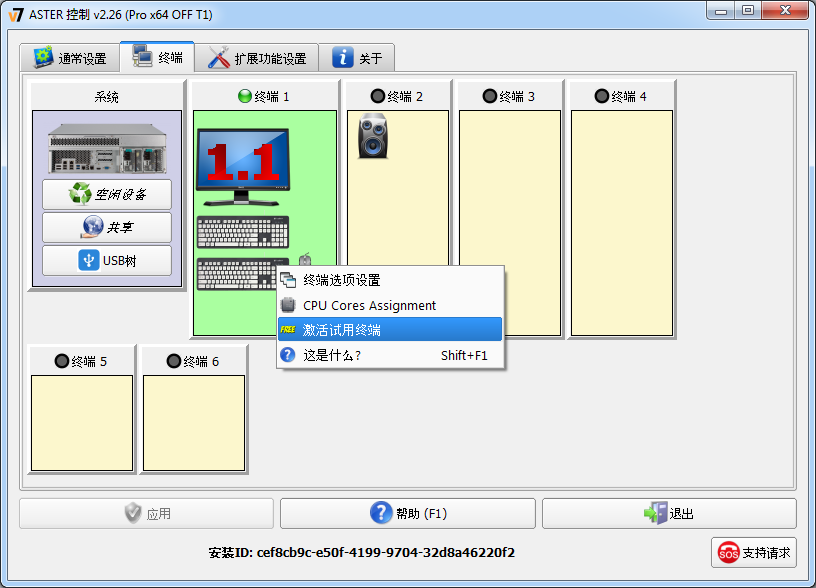This screenshot has width=816, height=588.
Task: Open 帮助 (F1) help button
Action: coord(407,514)
